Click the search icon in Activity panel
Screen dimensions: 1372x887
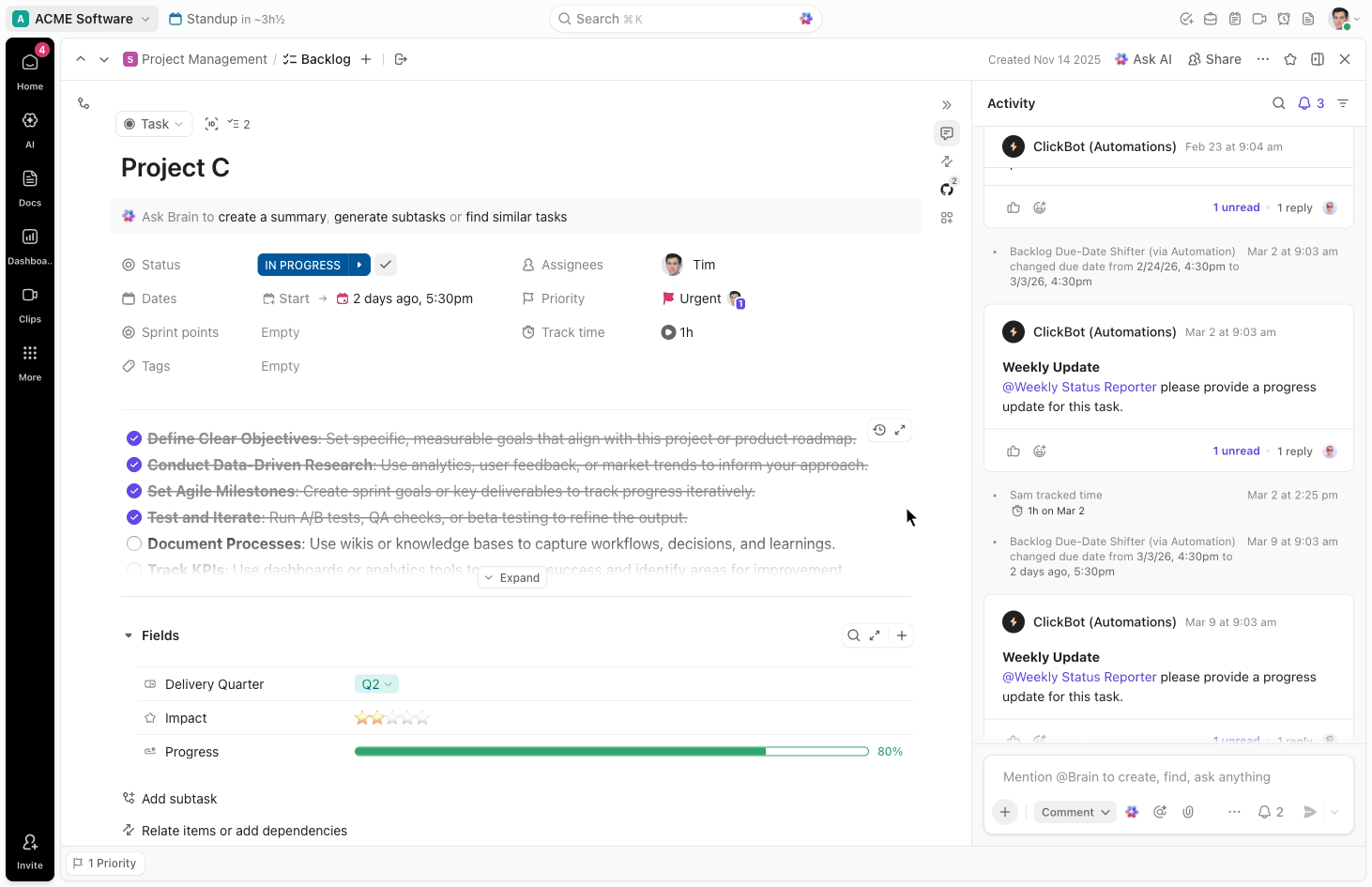pyautogui.click(x=1278, y=103)
